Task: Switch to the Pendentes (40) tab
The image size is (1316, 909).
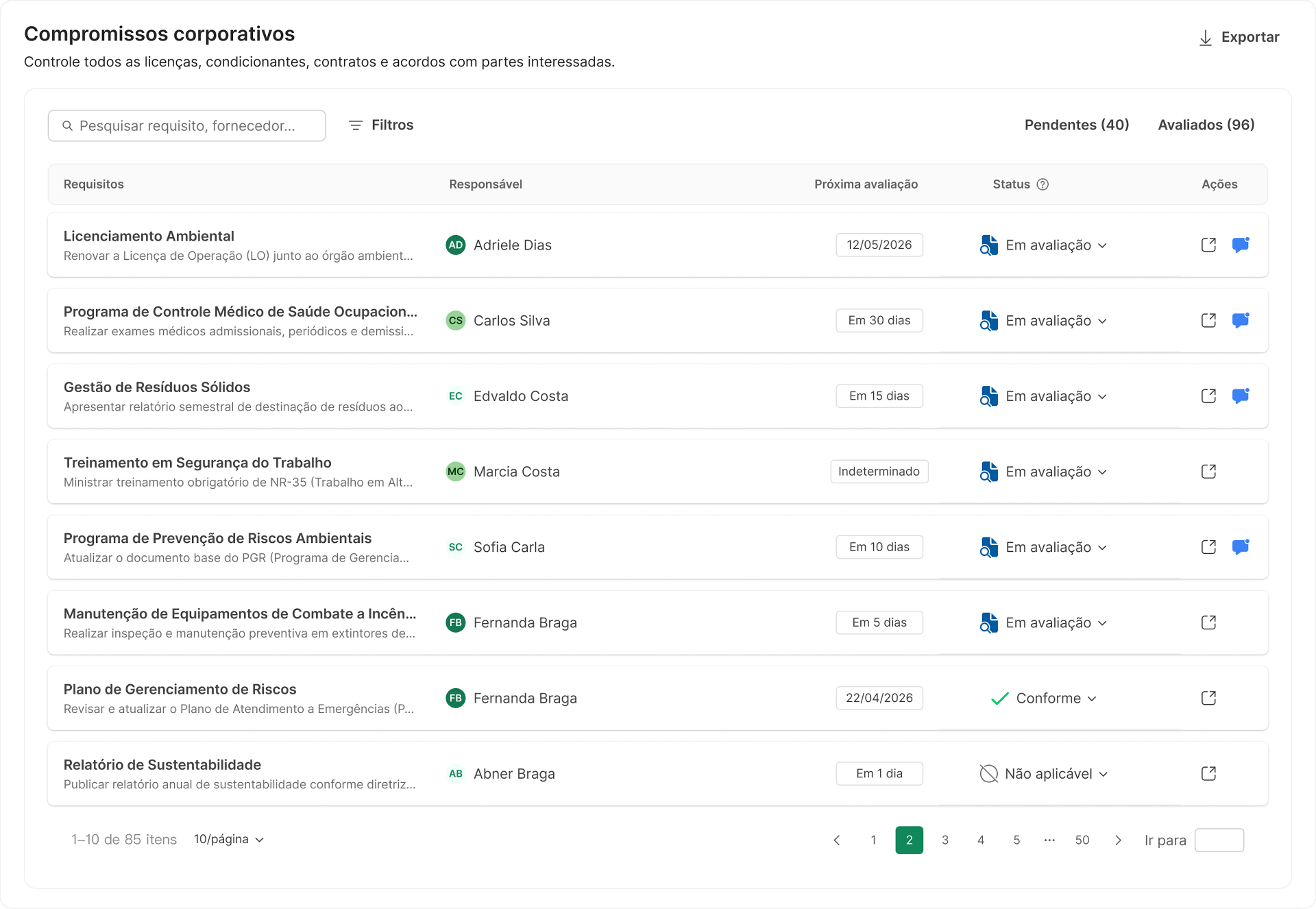Action: (1076, 125)
